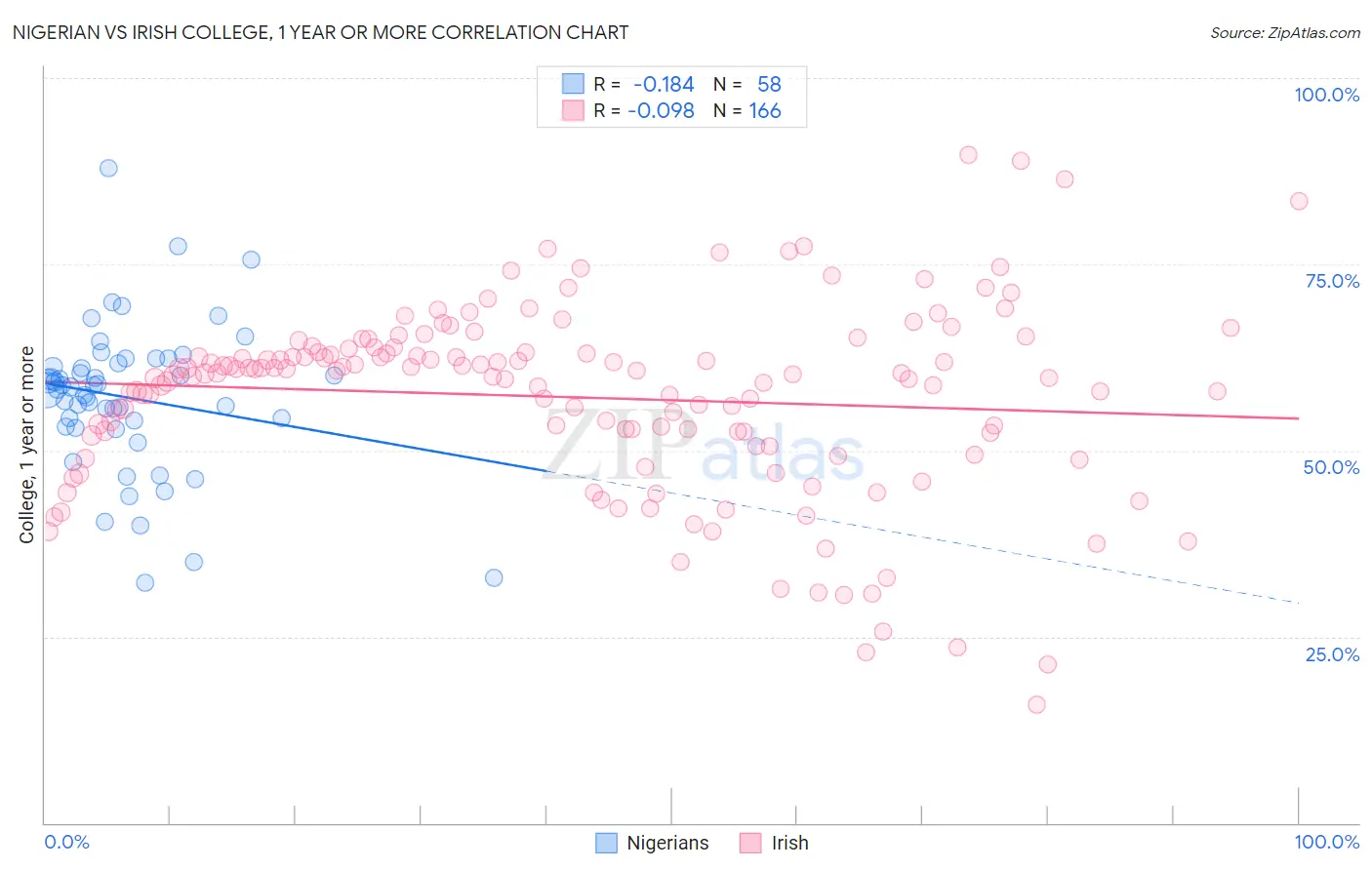1372x870 pixels.
Task: Click the blue Nigerians legend swatch
Action: 607,843
